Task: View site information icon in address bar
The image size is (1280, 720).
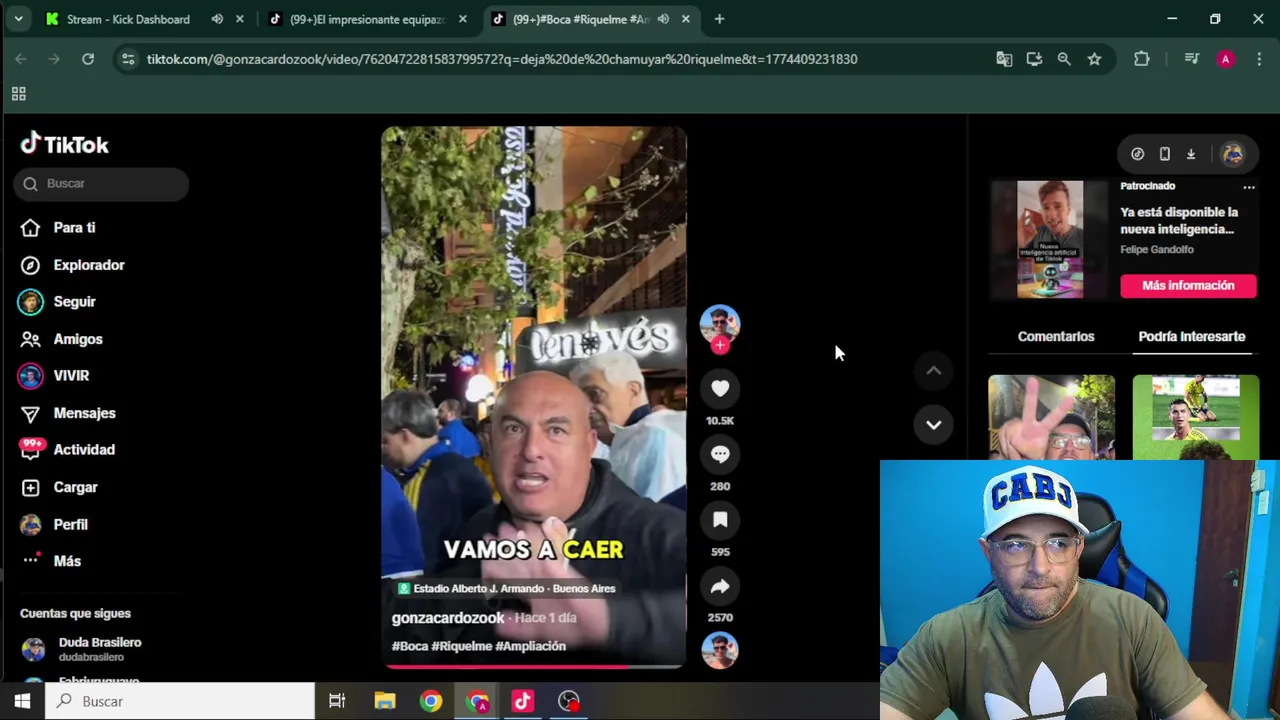Action: (x=127, y=59)
